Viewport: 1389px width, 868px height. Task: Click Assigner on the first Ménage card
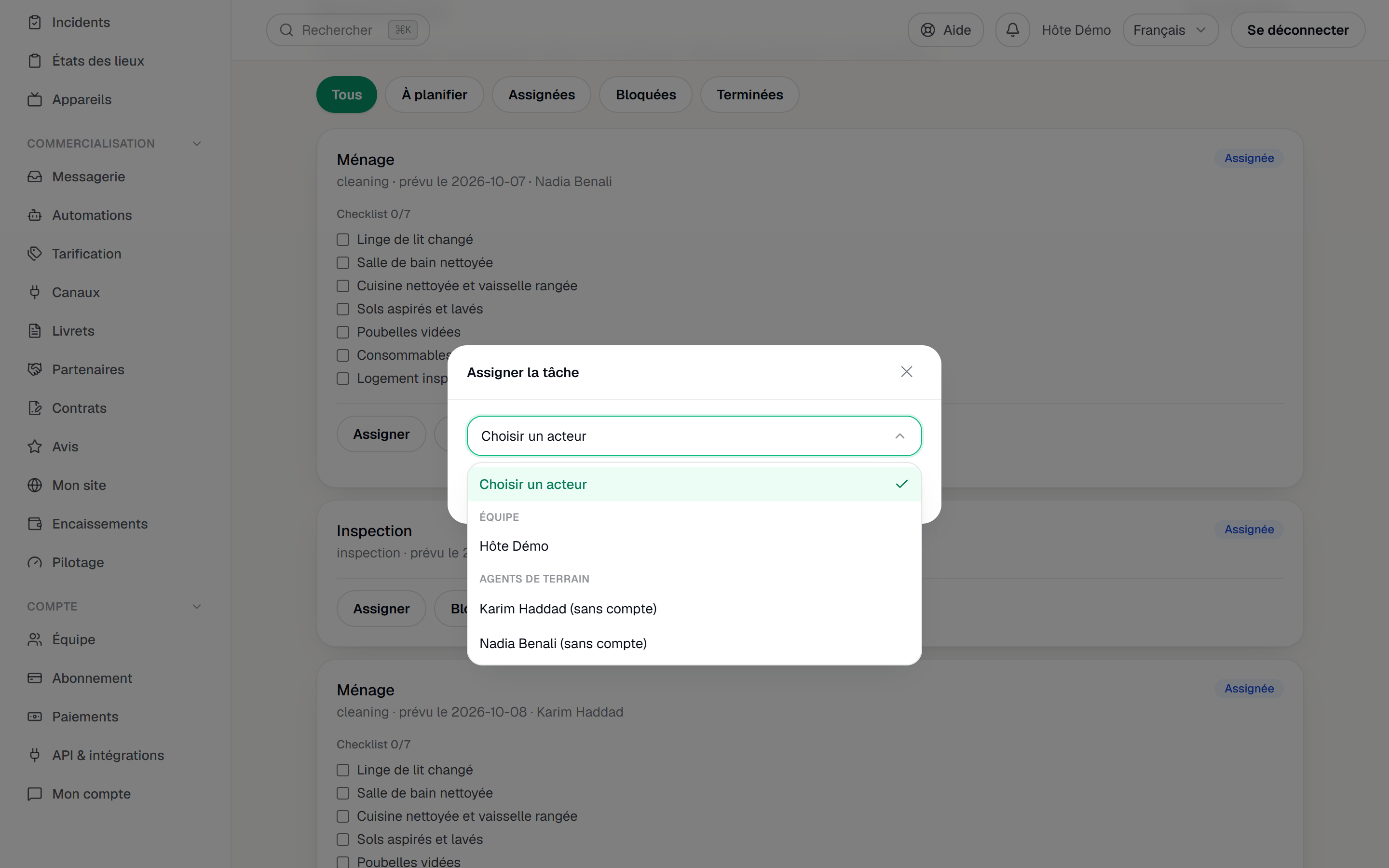coord(381,434)
